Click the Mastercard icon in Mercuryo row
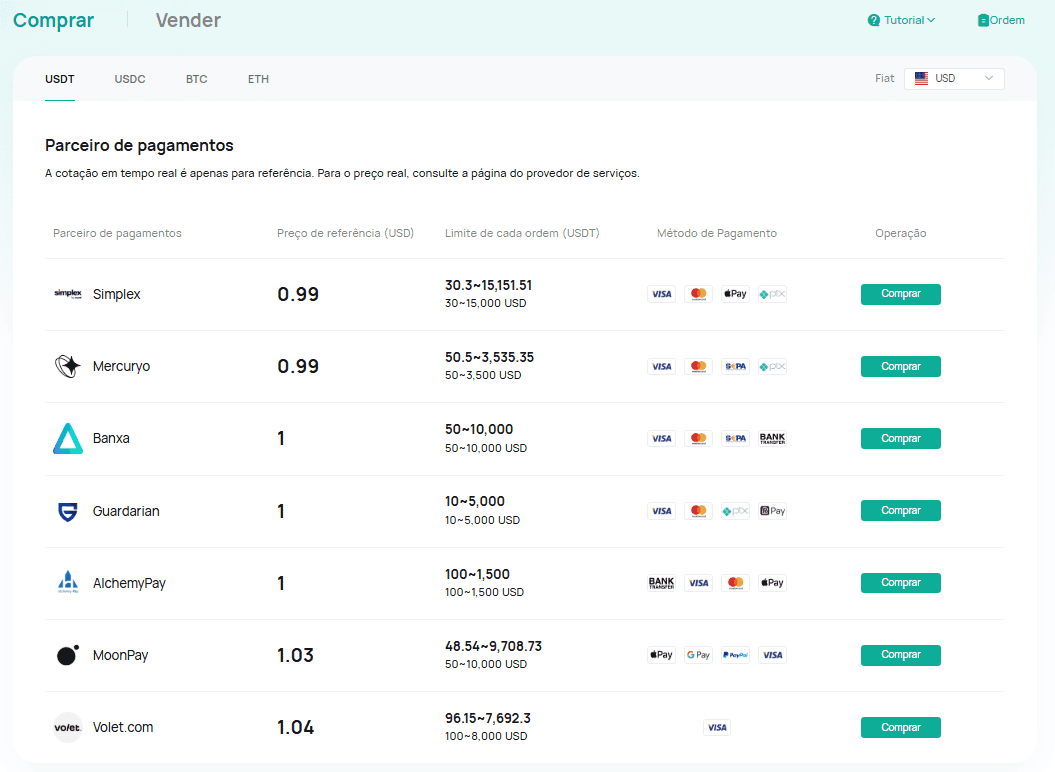 tap(698, 367)
